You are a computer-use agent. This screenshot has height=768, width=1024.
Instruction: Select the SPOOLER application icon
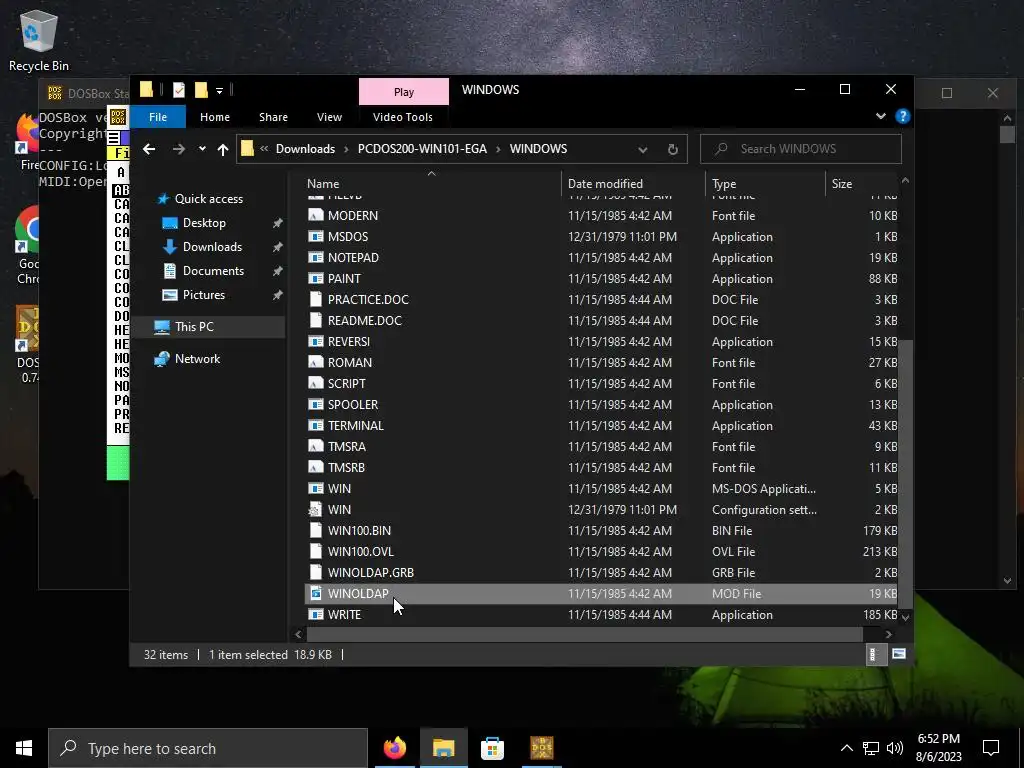tap(315, 404)
